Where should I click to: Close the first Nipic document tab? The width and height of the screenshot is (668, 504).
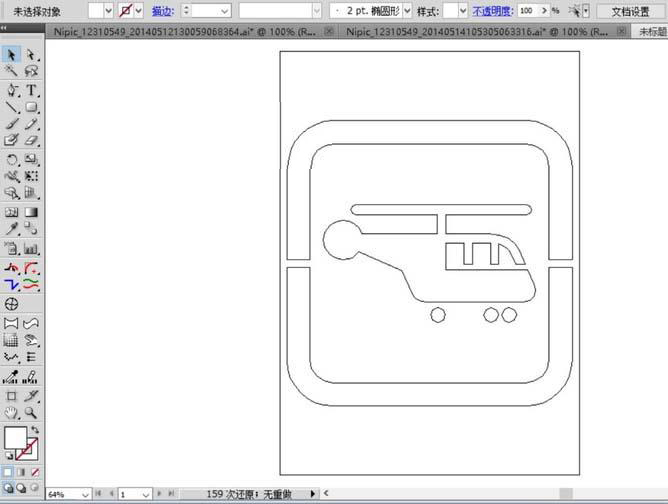pyautogui.click(x=329, y=31)
